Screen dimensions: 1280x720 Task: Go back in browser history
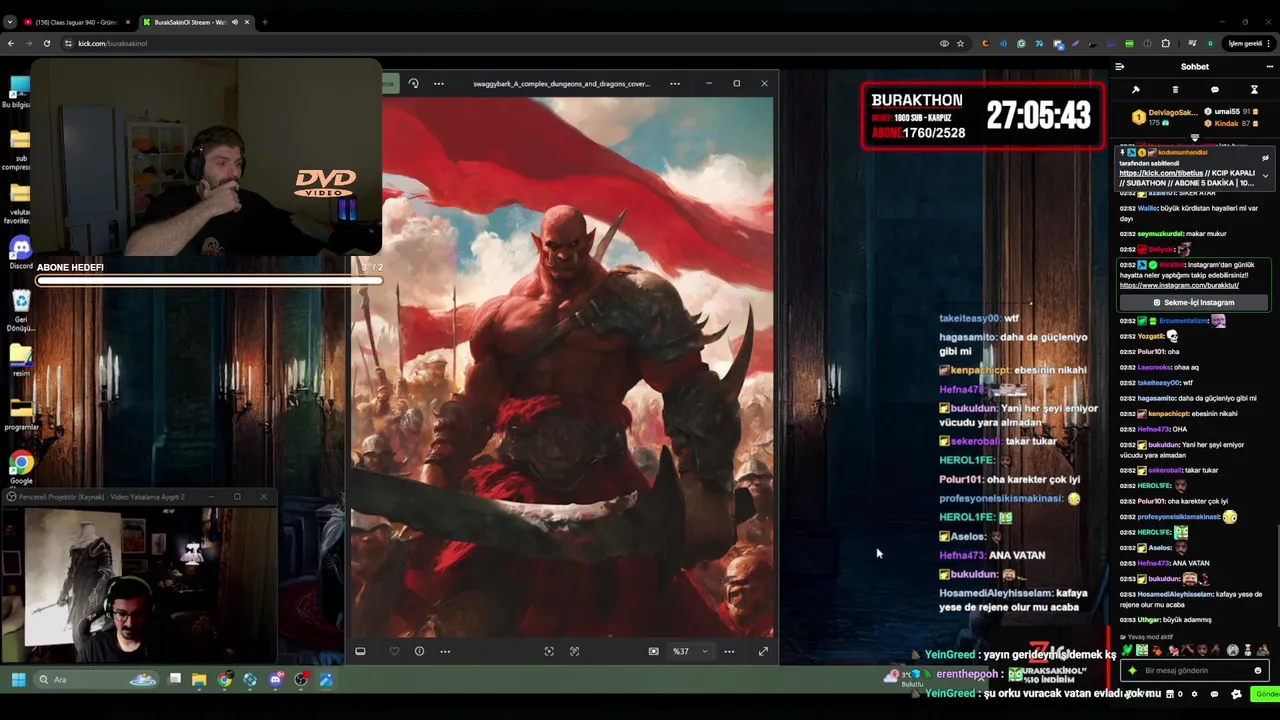tap(10, 43)
